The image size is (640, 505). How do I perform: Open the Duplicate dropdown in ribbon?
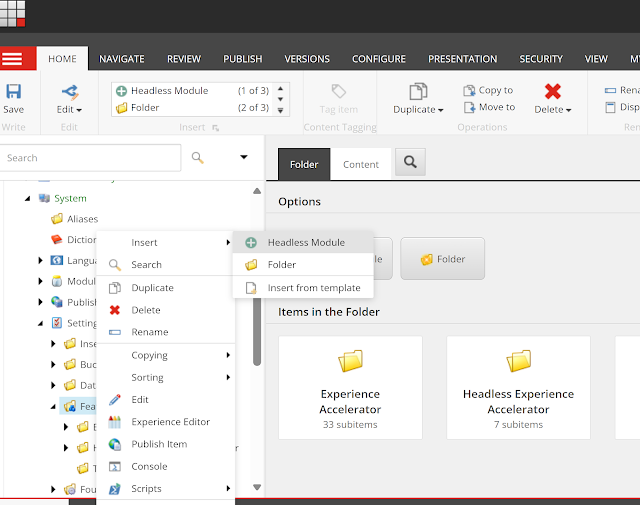(418, 99)
